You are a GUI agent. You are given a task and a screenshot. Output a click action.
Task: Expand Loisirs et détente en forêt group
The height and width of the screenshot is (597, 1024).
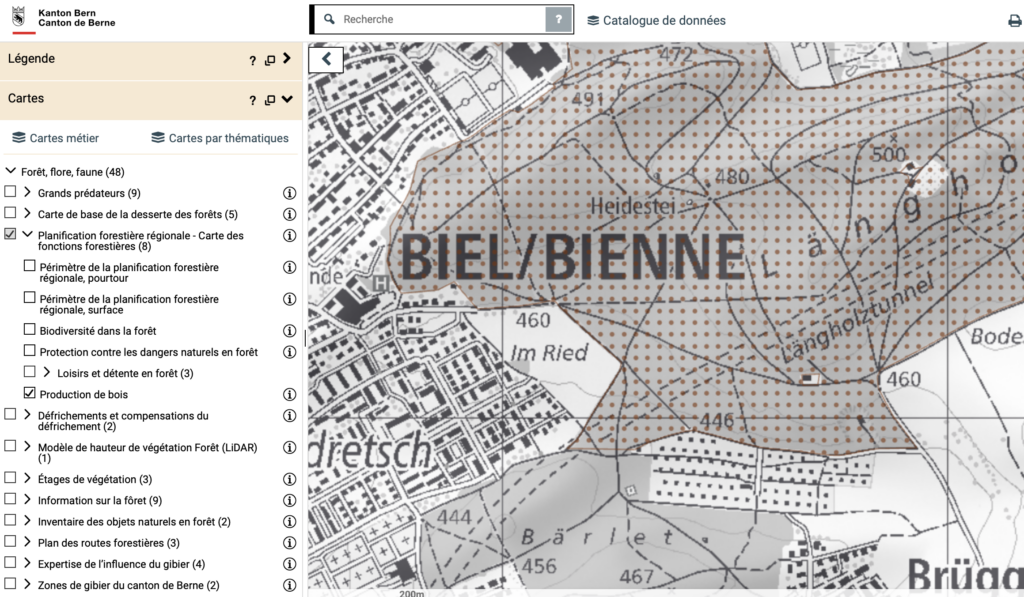[x=46, y=373]
